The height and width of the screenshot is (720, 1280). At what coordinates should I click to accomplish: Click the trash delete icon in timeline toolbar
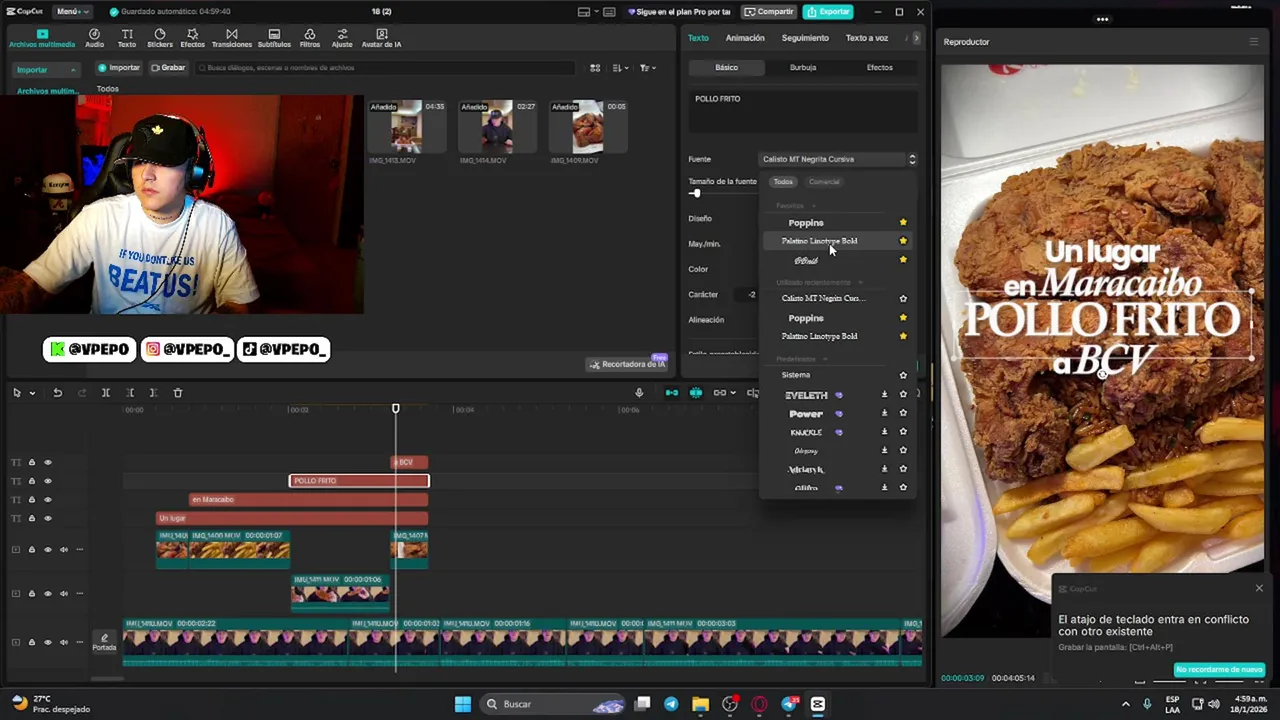pos(178,393)
